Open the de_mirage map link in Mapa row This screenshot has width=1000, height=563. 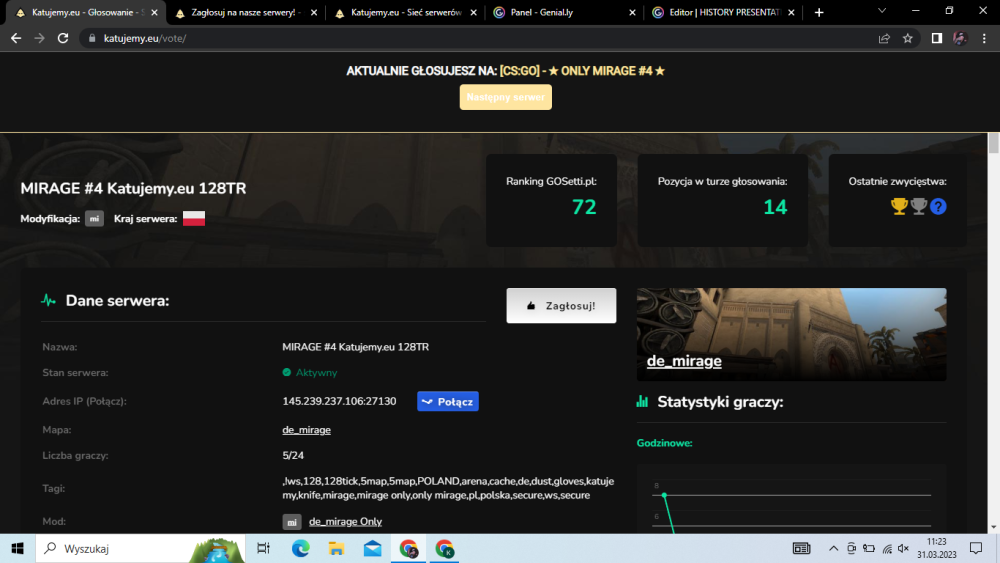tap(306, 430)
